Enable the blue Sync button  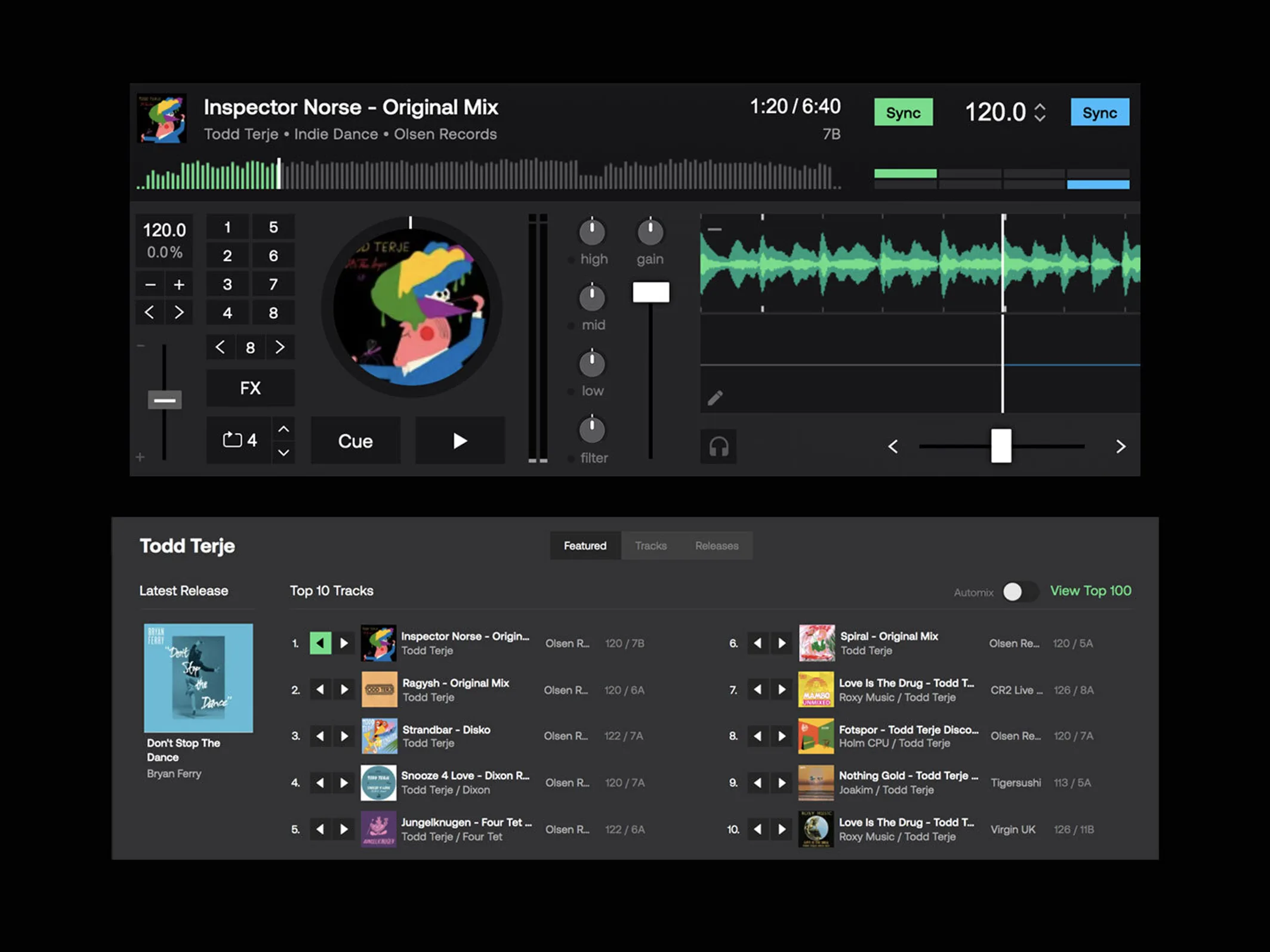pos(1100,112)
